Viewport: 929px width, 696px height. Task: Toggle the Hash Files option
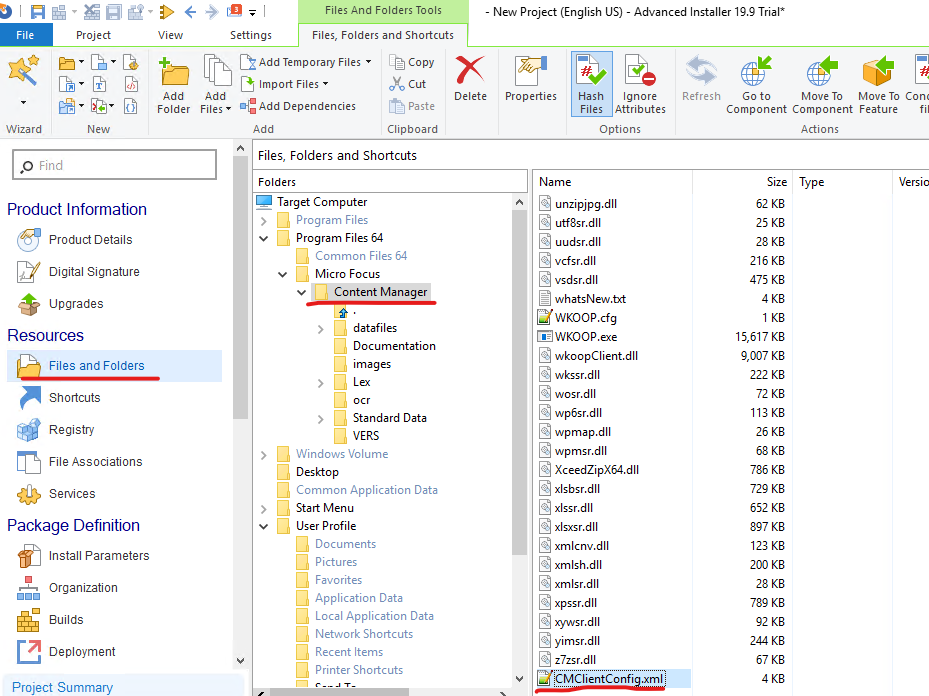593,80
